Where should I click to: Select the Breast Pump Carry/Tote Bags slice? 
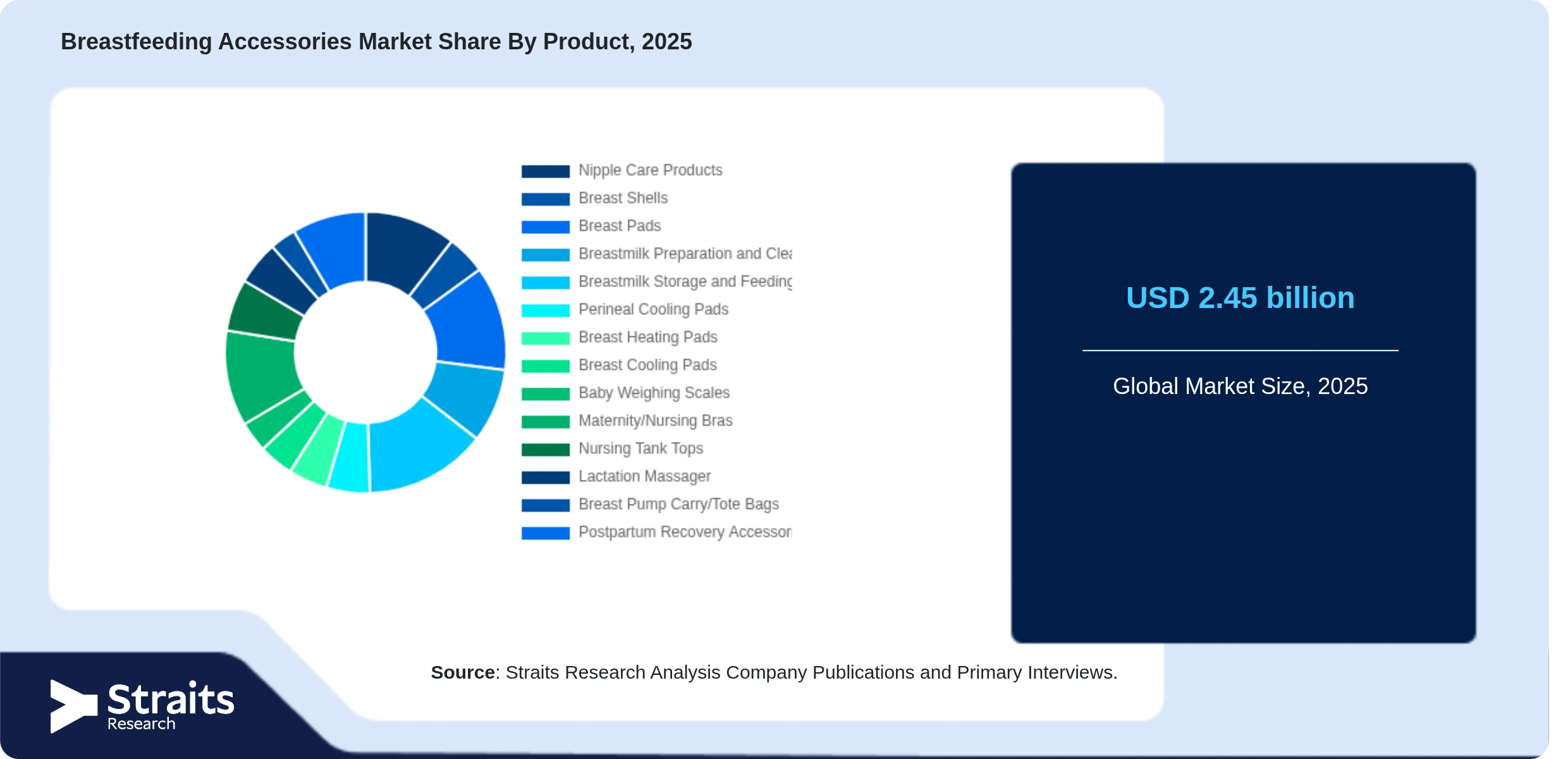[300, 264]
